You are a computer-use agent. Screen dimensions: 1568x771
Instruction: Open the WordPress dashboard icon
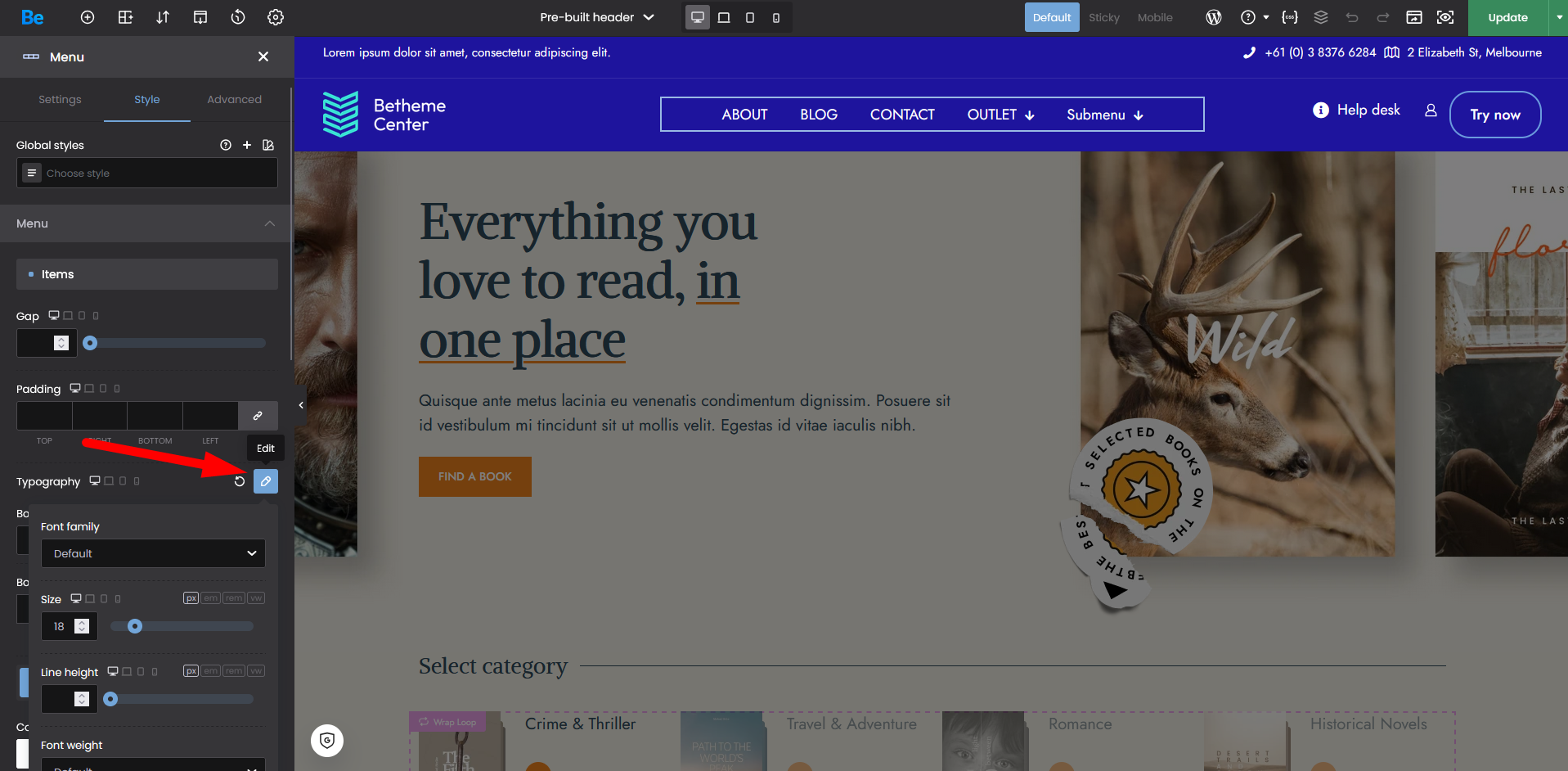(x=1214, y=17)
